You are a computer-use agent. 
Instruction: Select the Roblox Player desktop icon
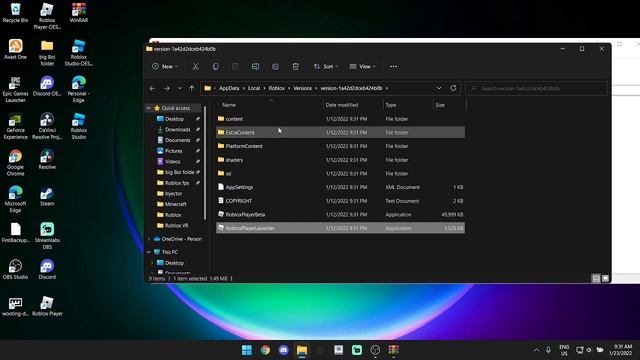click(x=47, y=306)
